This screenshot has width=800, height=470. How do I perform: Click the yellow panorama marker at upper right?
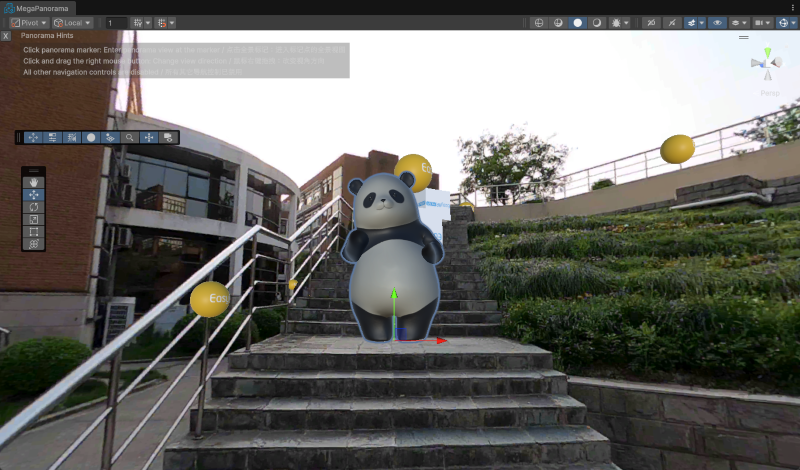[x=678, y=149]
